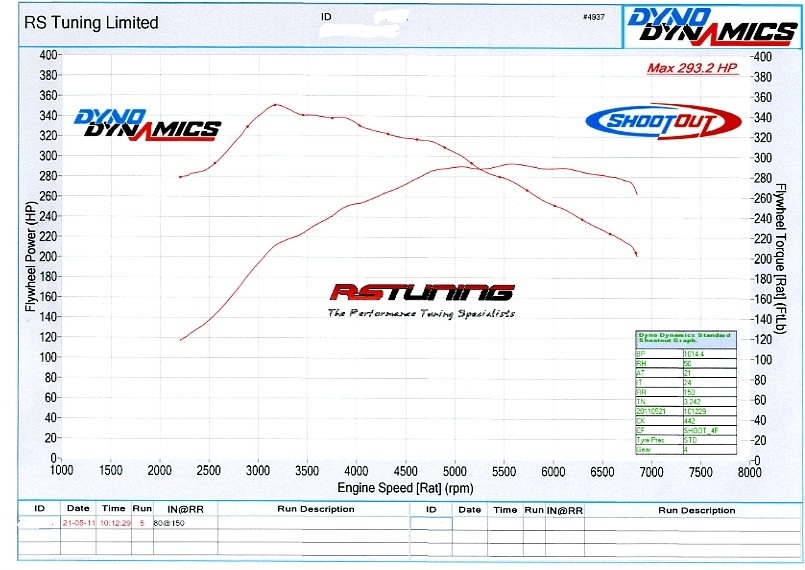
Task: Click the run date 21-05-11
Action: pyautogui.click(x=79, y=523)
